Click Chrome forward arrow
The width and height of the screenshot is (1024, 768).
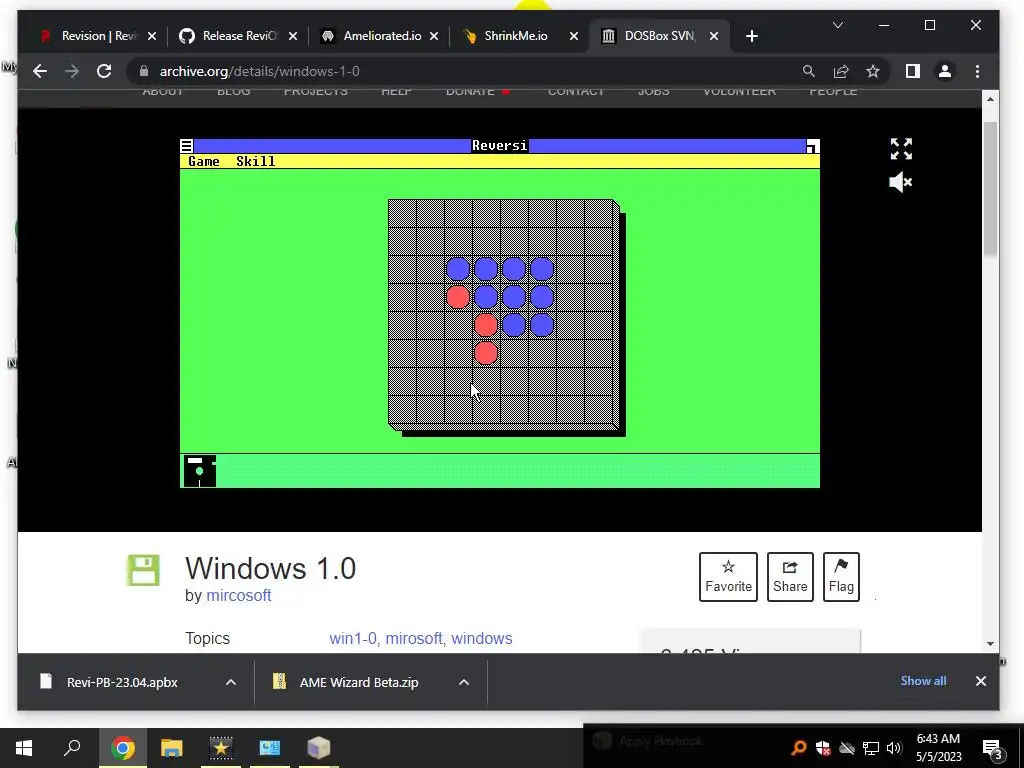coord(72,71)
